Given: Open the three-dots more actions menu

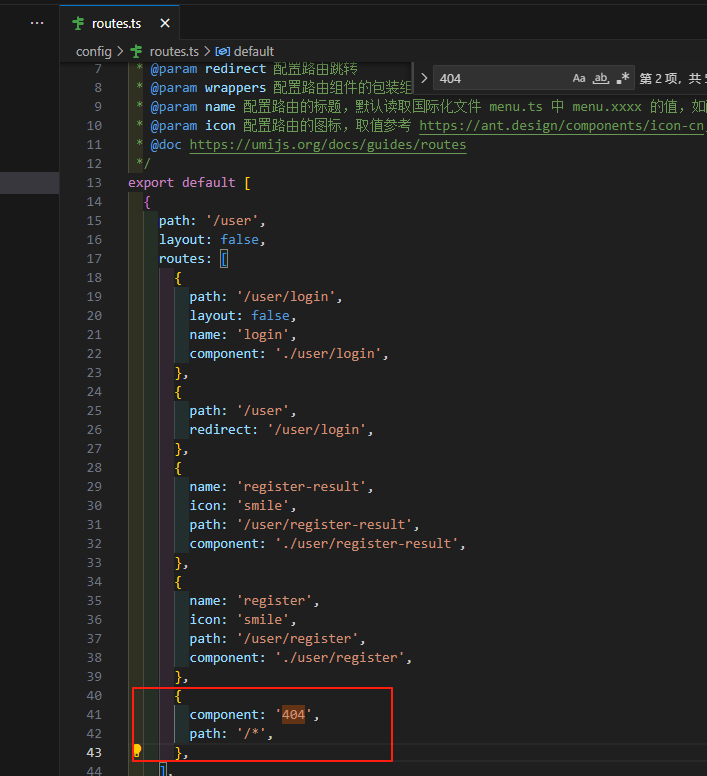Looking at the screenshot, I should pyautogui.click(x=37, y=23).
